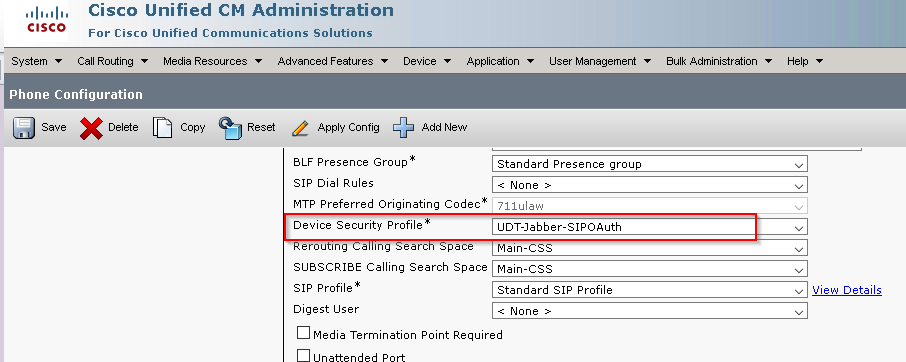
Task: Open the Bulk Administration menu
Action: tap(719, 61)
